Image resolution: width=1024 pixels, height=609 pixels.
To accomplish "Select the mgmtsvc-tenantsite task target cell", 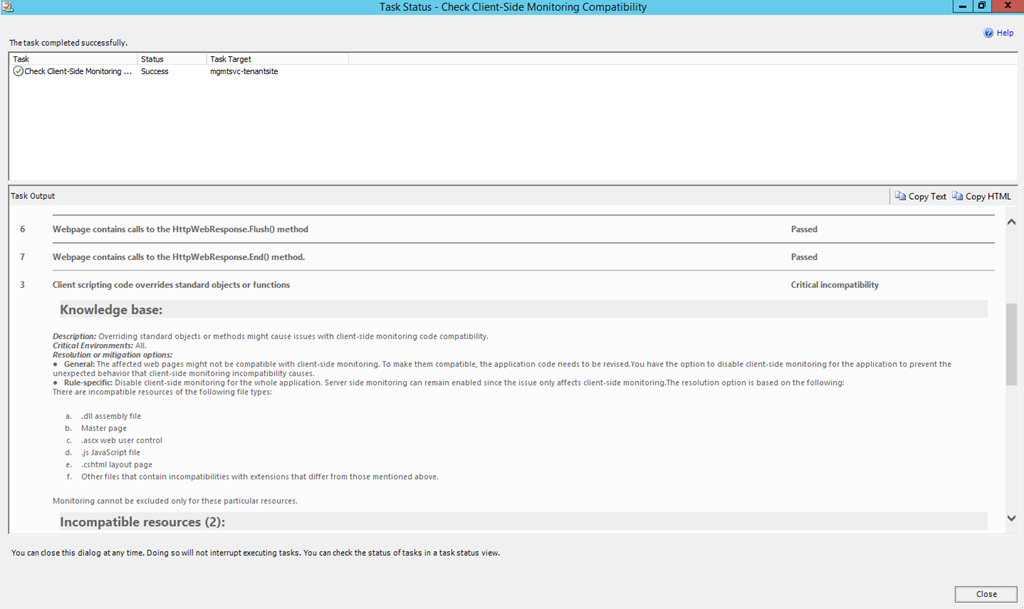I will tap(244, 72).
